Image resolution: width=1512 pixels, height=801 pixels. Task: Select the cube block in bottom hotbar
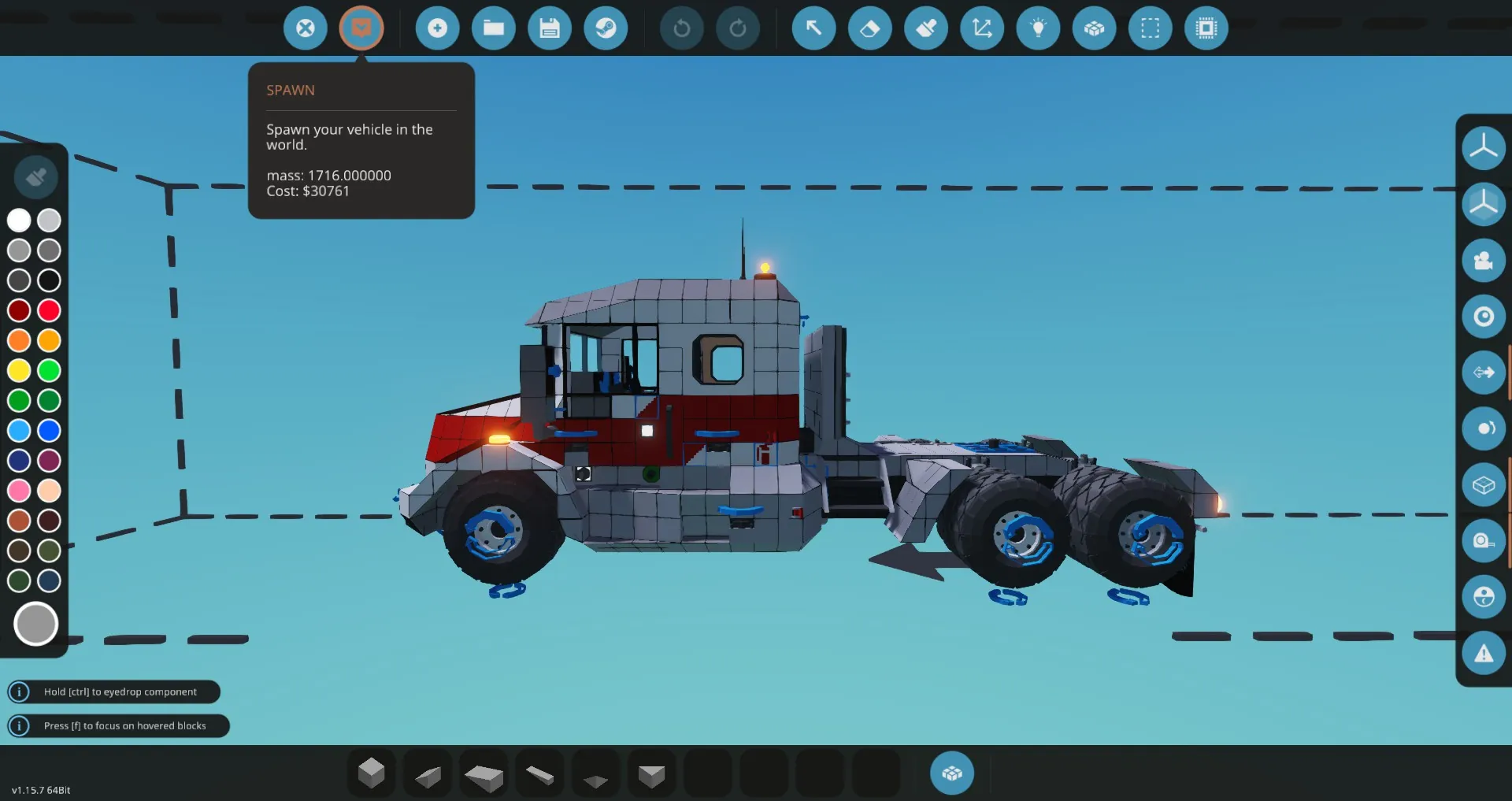[x=372, y=773]
